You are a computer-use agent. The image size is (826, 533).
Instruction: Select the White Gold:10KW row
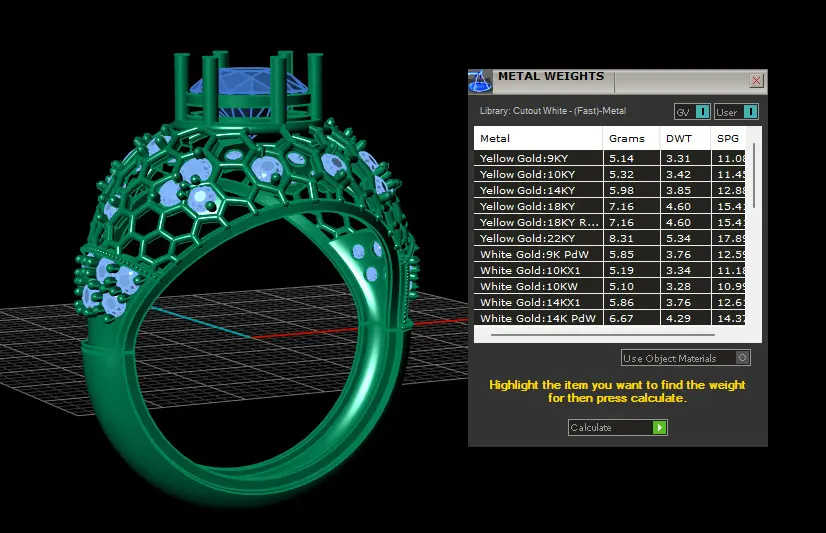(609, 286)
